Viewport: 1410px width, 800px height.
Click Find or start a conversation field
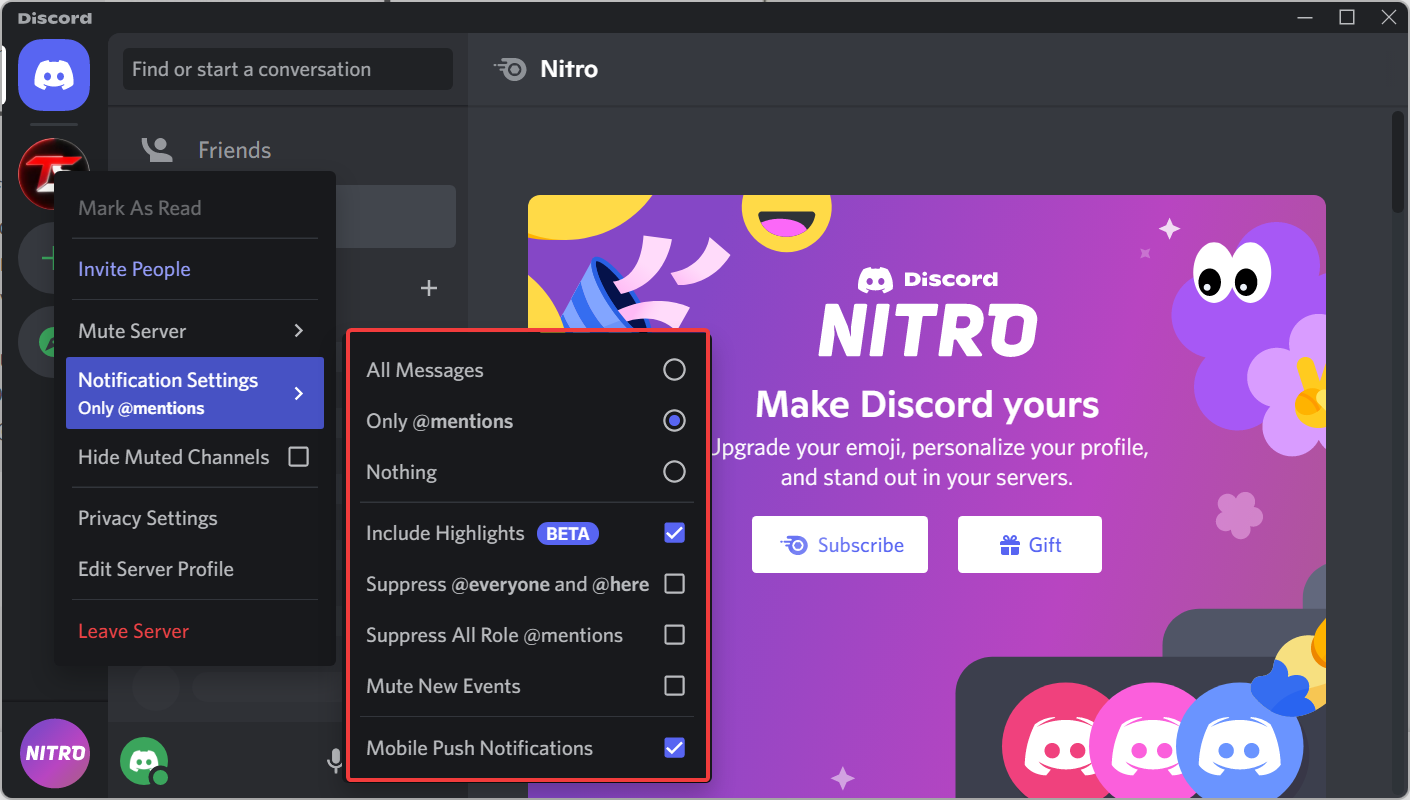[288, 69]
